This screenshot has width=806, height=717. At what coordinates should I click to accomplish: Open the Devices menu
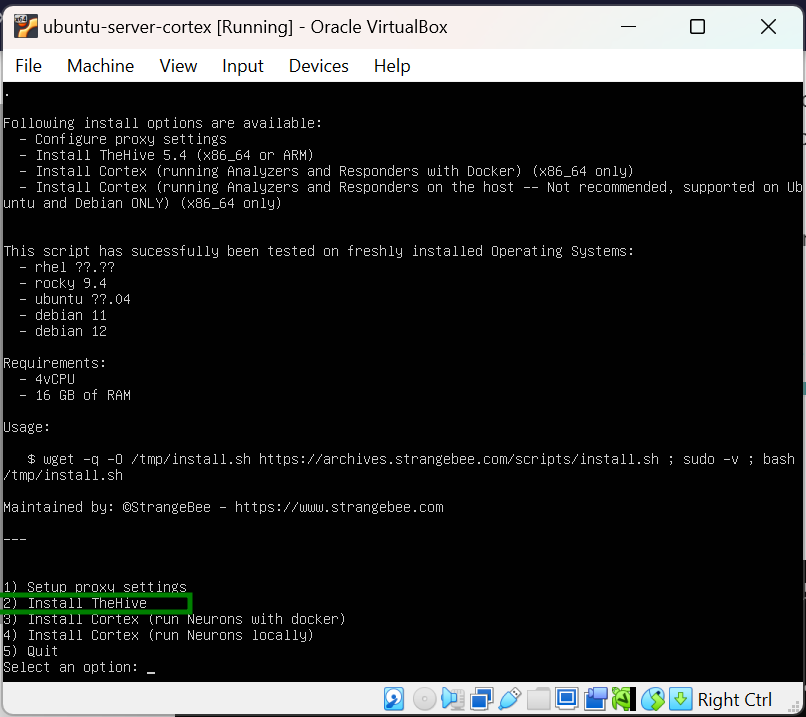[319, 66]
